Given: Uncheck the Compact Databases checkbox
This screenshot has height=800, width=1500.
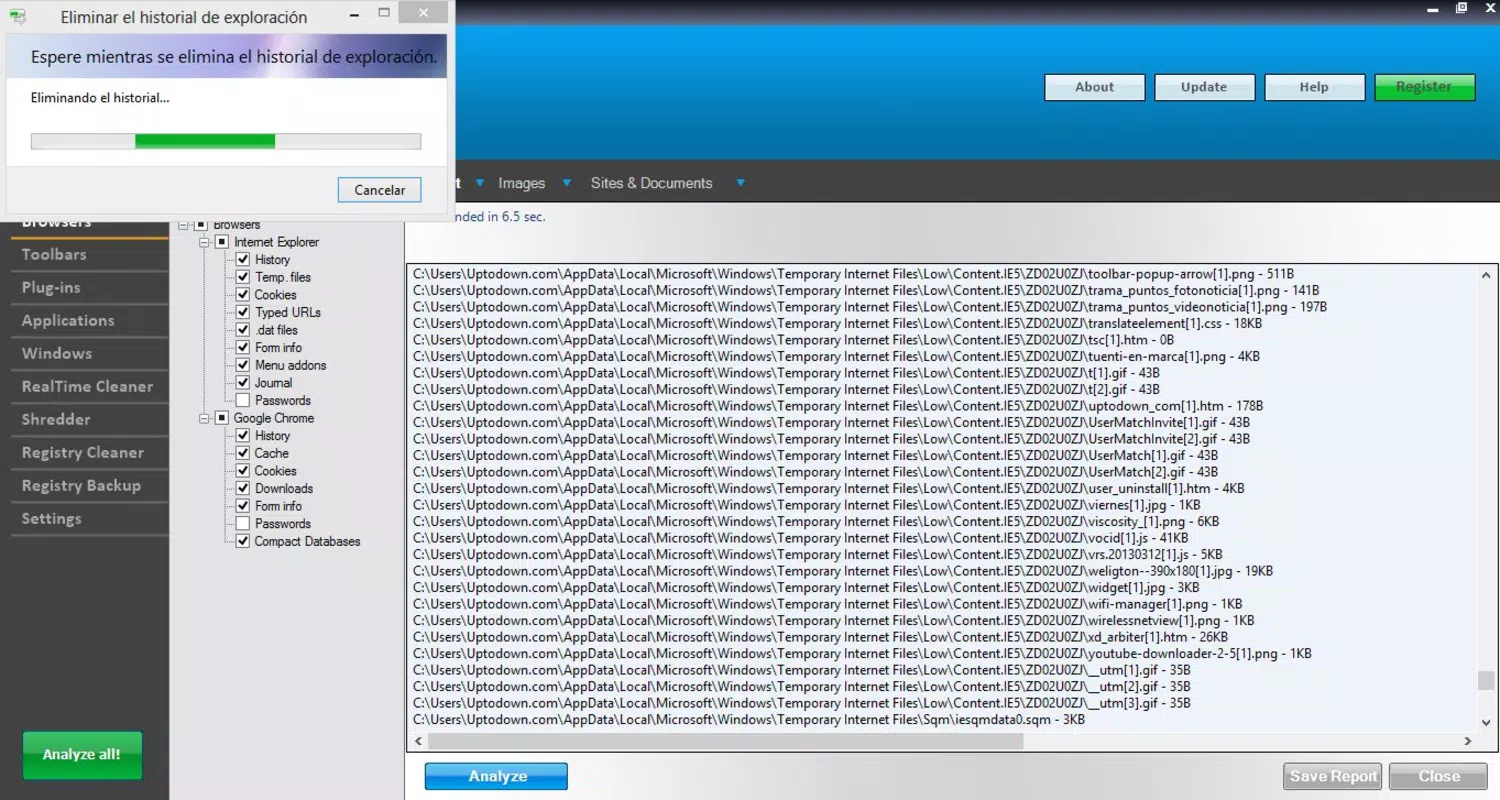Looking at the screenshot, I should tap(242, 541).
